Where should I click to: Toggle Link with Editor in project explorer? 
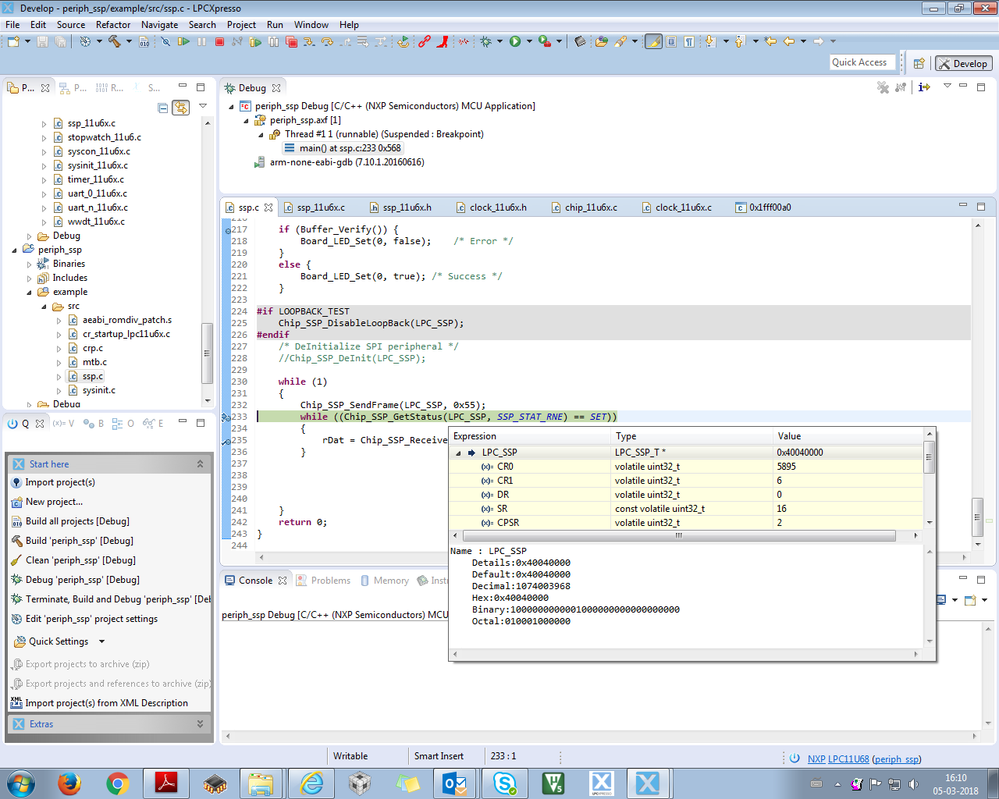tap(181, 107)
